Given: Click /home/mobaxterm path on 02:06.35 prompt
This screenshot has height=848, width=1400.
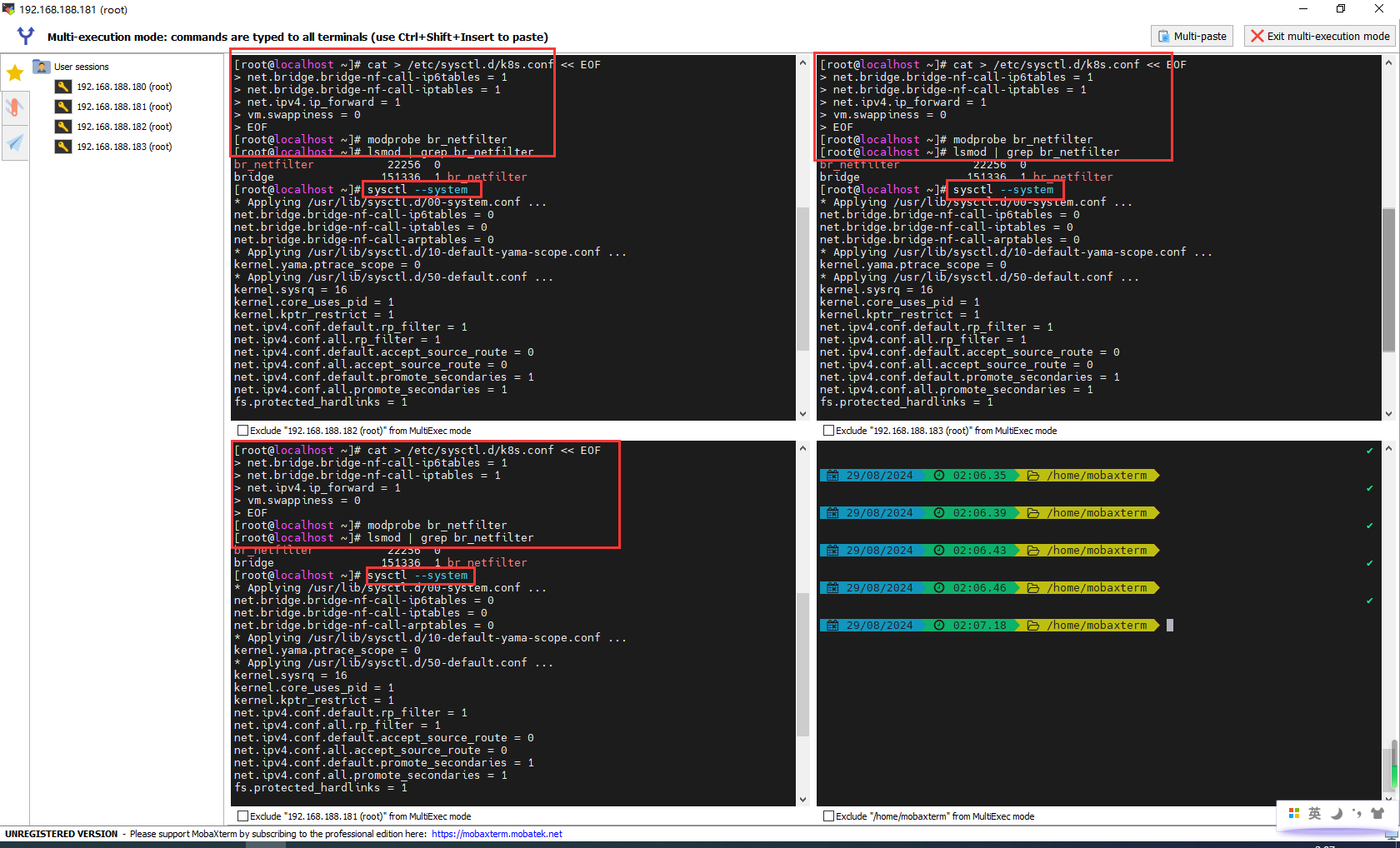Looking at the screenshot, I should (1097, 476).
